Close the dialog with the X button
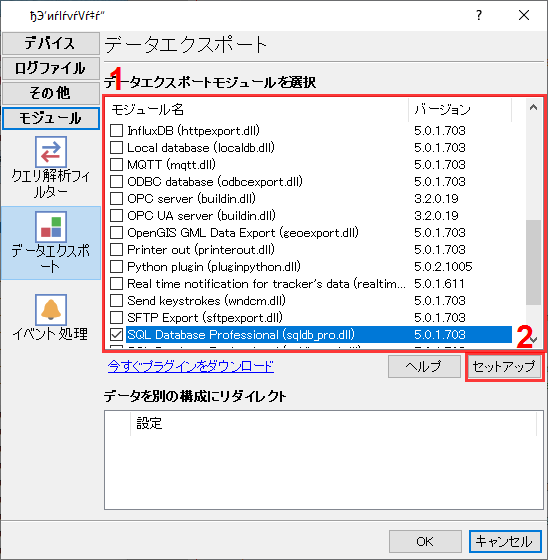Image resolution: width=548 pixels, height=560 pixels. [x=524, y=15]
